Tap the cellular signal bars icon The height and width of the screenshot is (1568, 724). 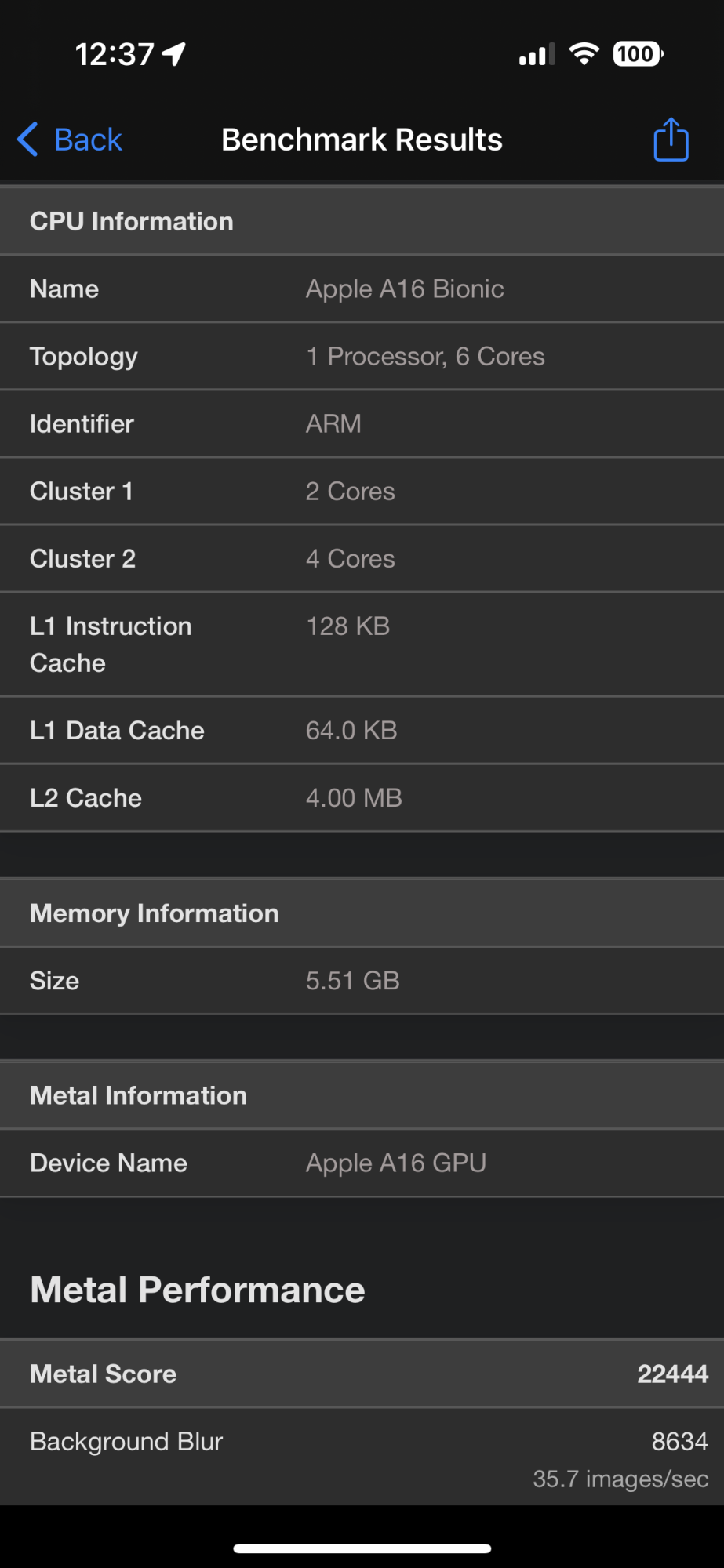click(x=537, y=55)
